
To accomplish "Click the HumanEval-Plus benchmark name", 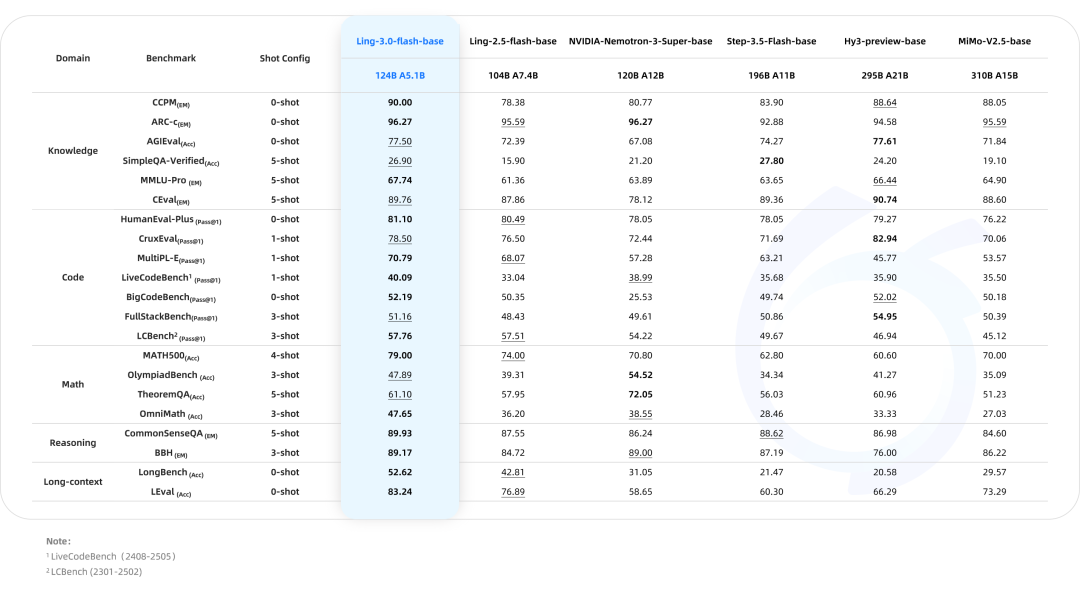I will 171,220.
